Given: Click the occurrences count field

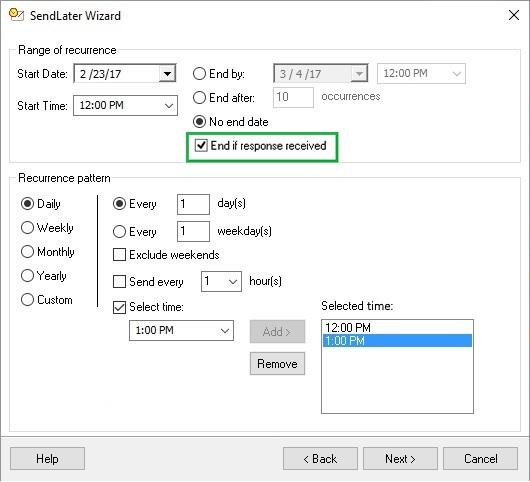Looking at the screenshot, I should 293,97.
